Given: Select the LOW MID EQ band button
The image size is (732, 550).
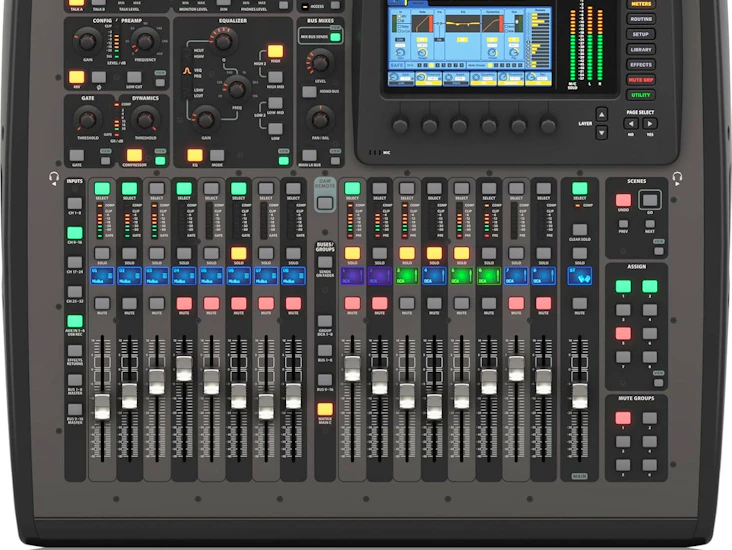Looking at the screenshot, I should pyautogui.click(x=275, y=103).
